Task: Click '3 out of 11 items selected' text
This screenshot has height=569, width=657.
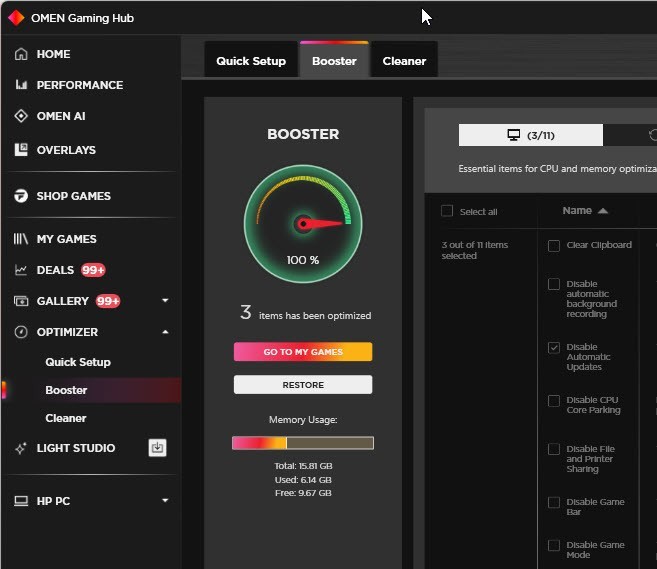Action: click(474, 250)
